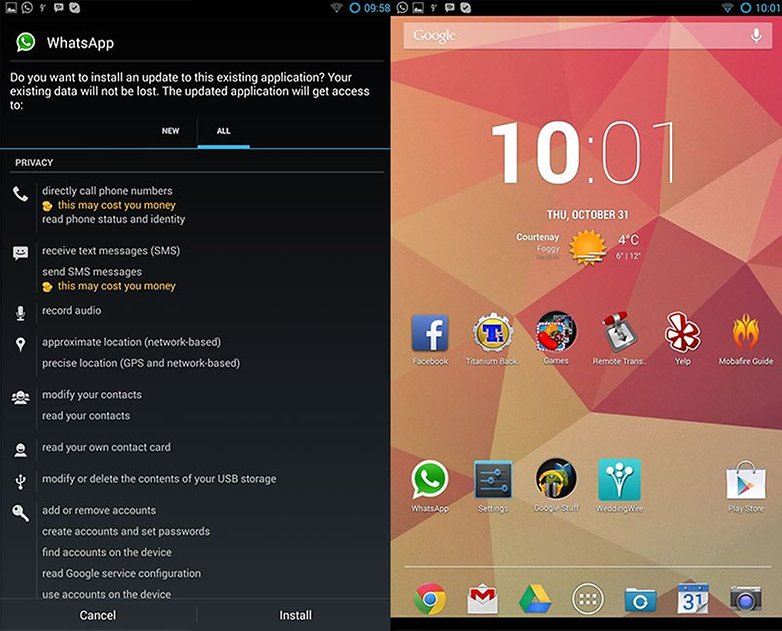
Task: Tap the accounts key permission icon
Action: (x=20, y=513)
